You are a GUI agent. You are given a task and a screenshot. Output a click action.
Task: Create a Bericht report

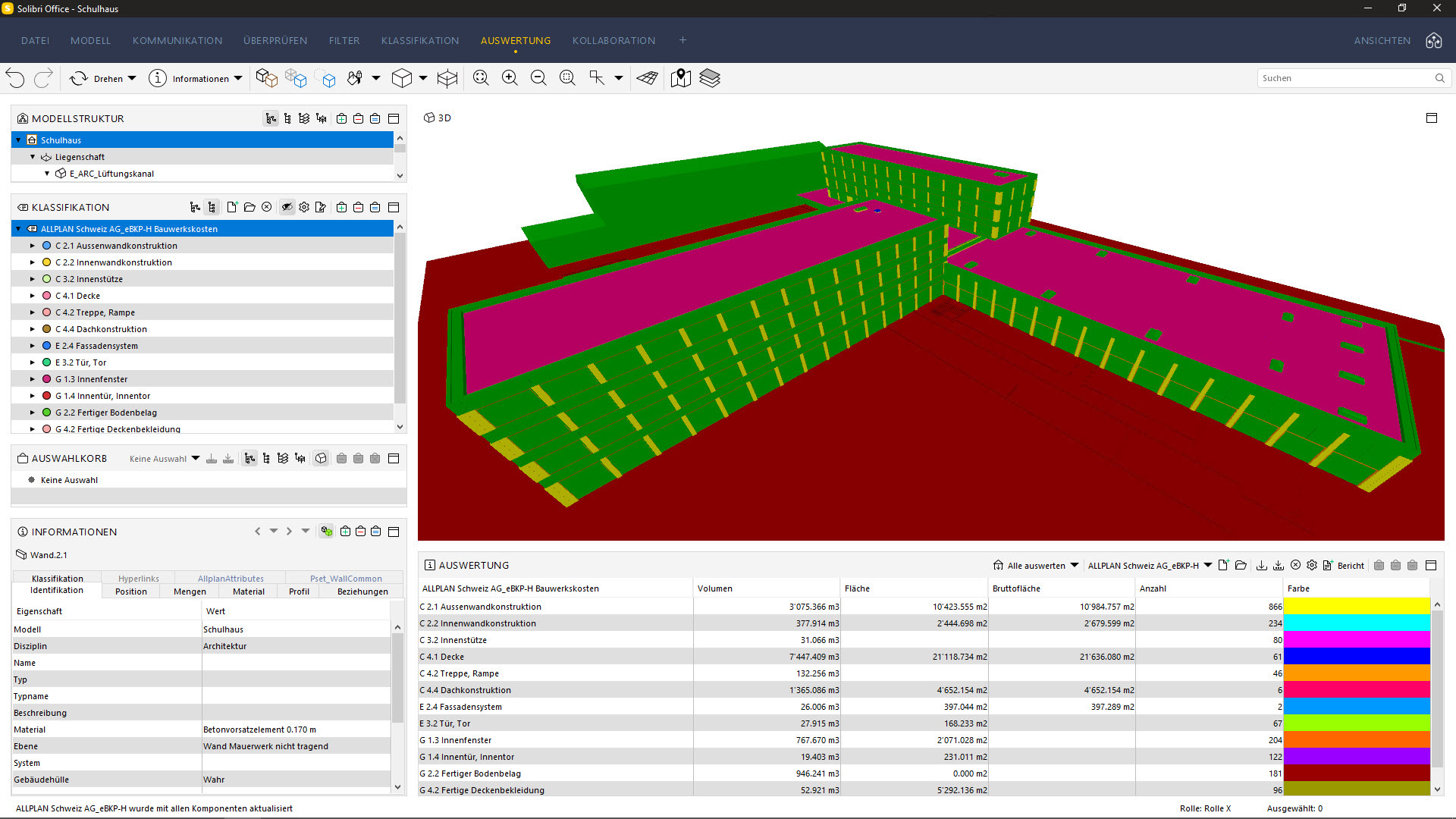(1343, 565)
